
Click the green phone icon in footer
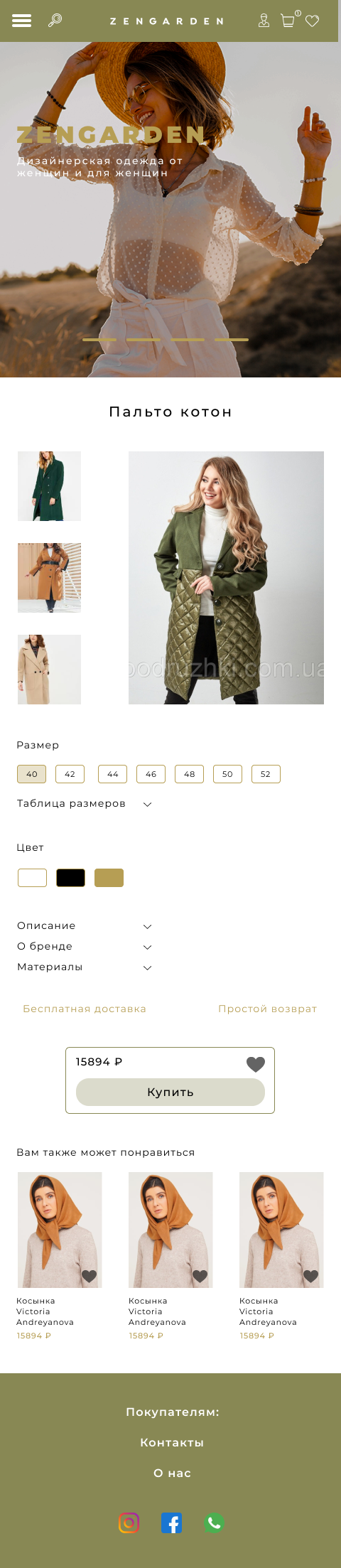pos(214,1523)
